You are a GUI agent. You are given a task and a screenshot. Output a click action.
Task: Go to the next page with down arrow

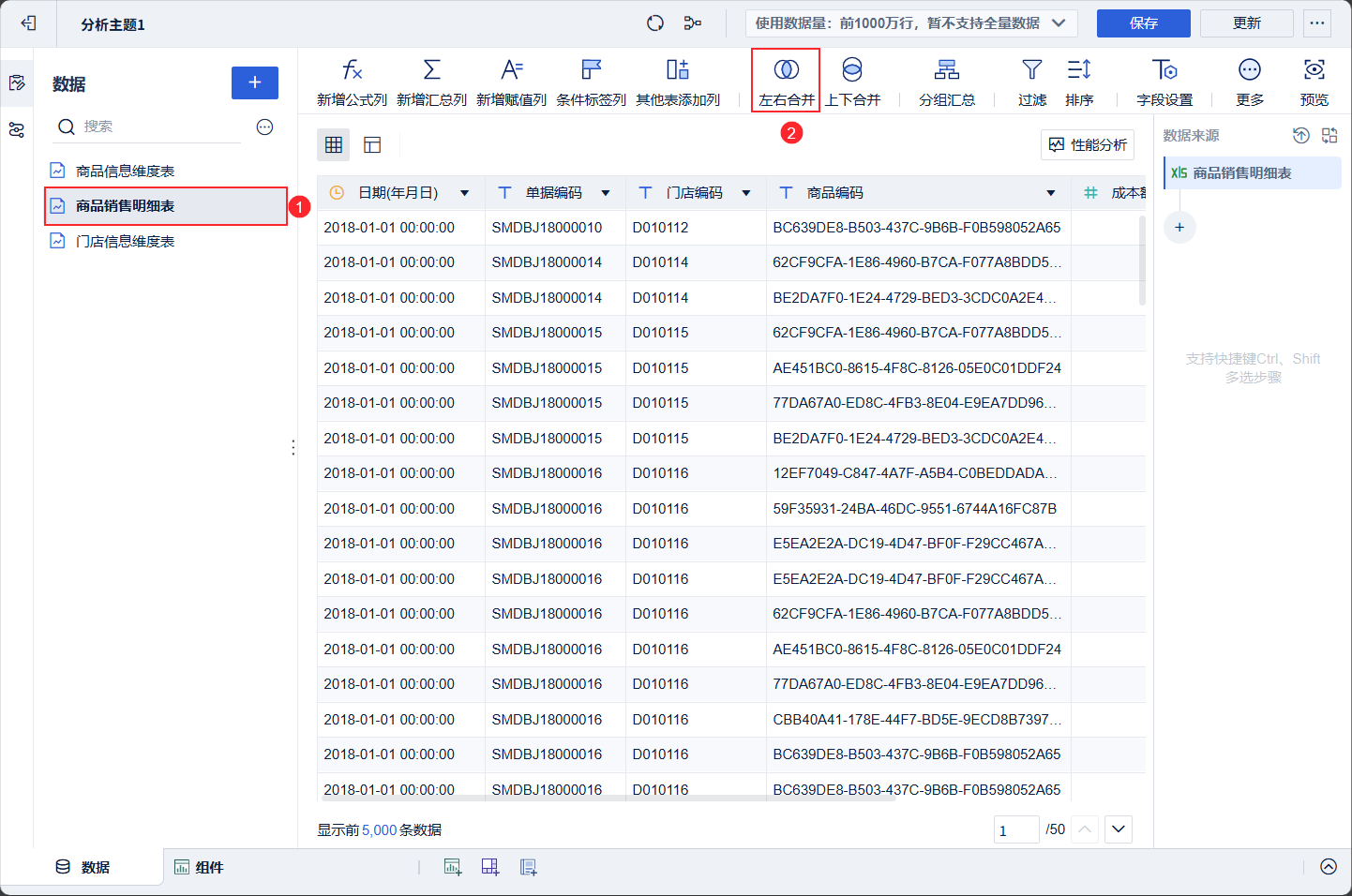coord(1119,829)
